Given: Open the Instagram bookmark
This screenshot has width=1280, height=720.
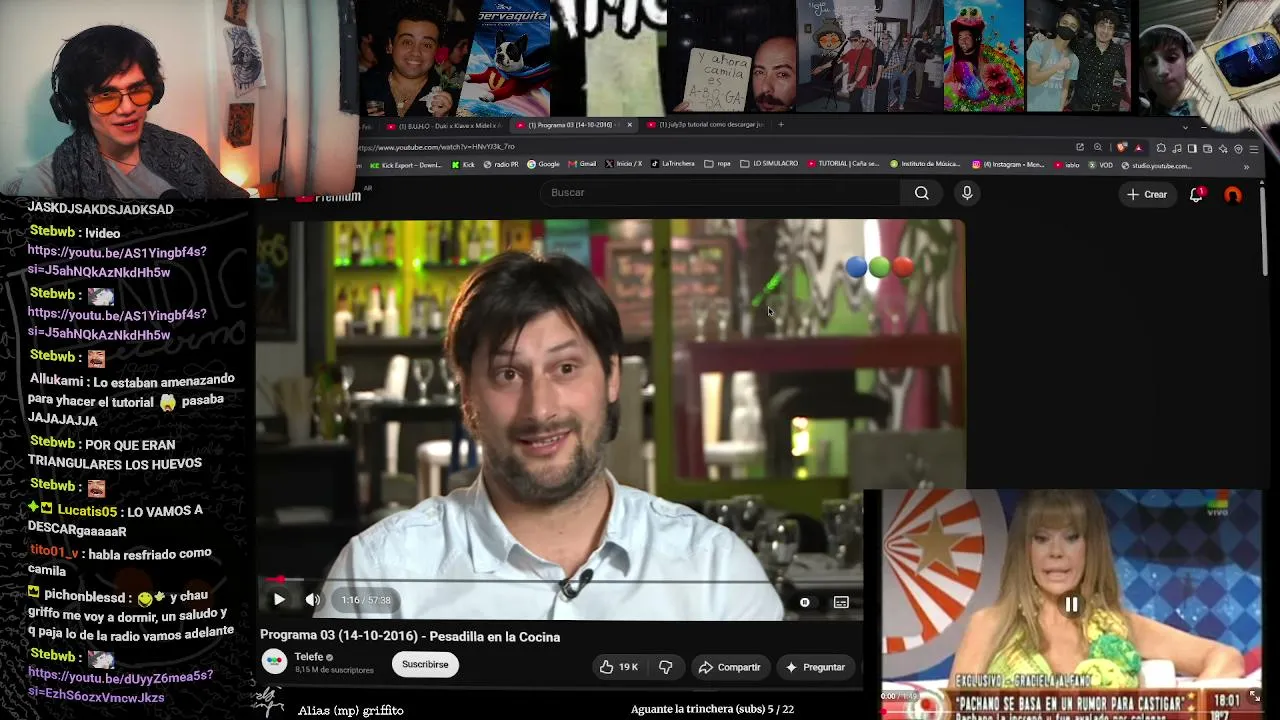Looking at the screenshot, I should [1008, 164].
